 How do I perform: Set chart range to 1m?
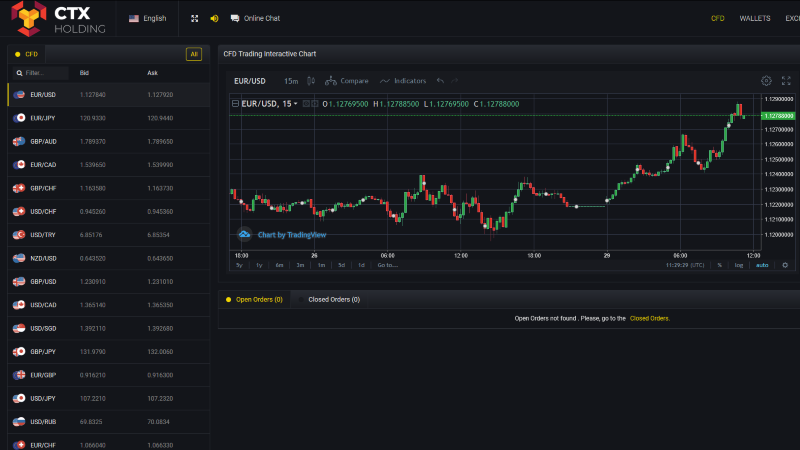point(321,265)
